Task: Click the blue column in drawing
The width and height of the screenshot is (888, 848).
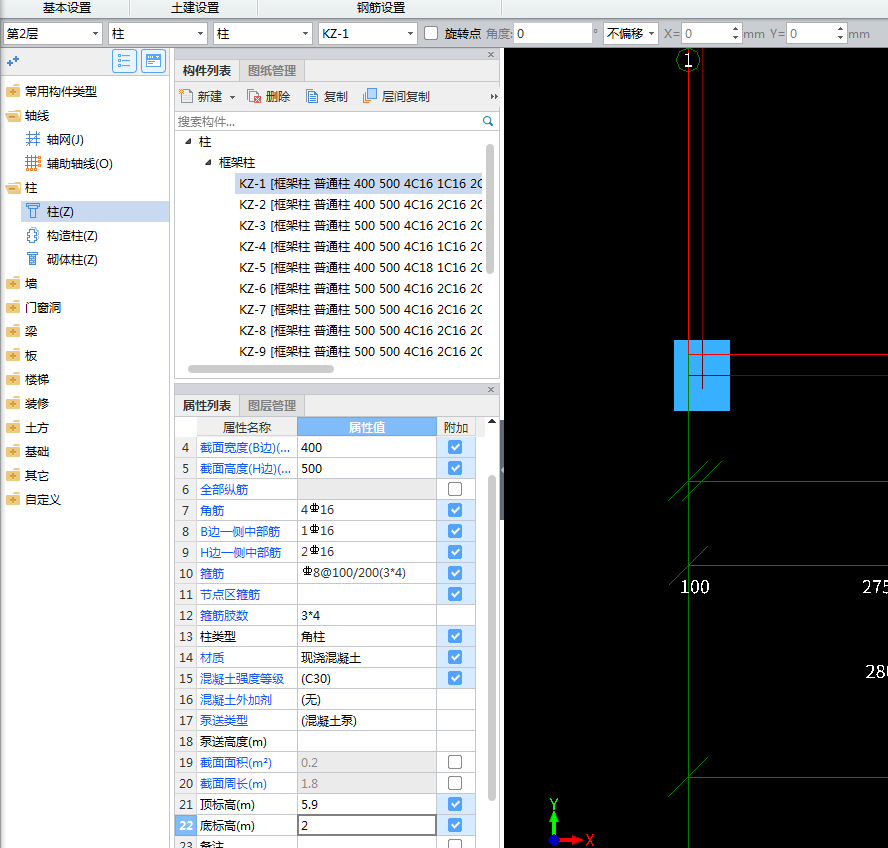Action: (x=702, y=375)
